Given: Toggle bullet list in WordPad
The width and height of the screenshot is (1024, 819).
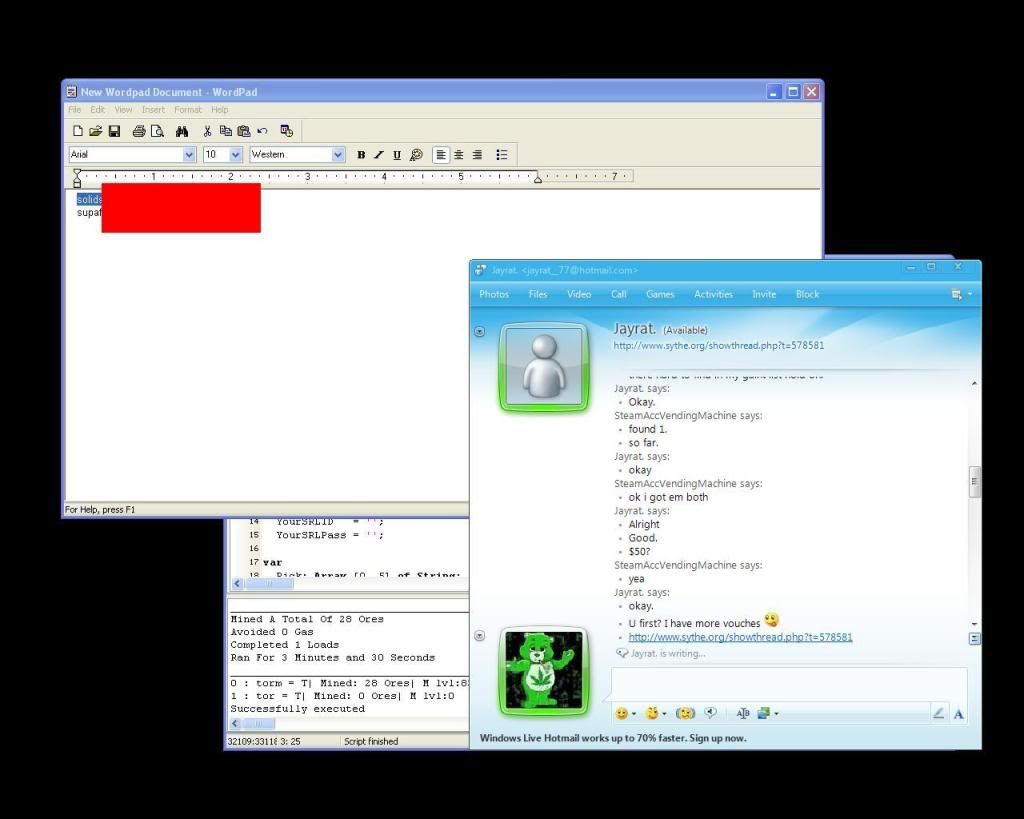Looking at the screenshot, I should (502, 155).
